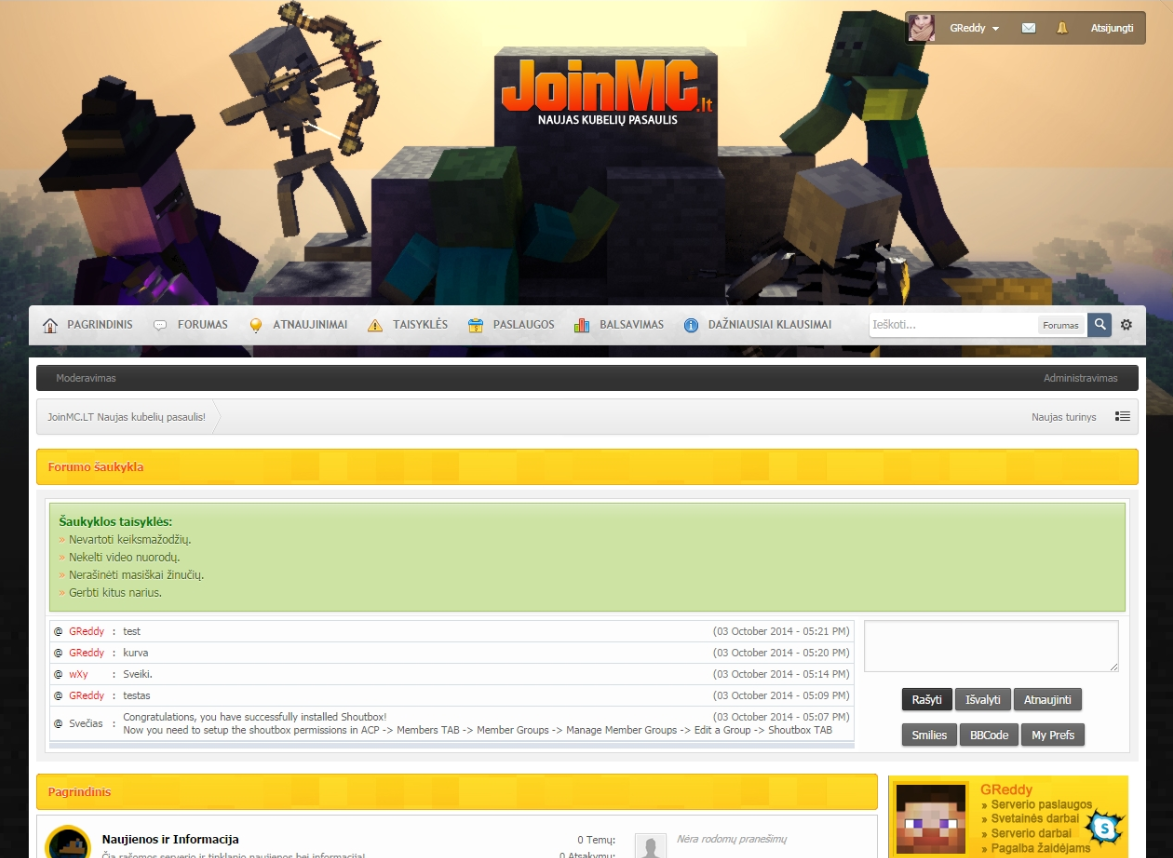This screenshot has height=858, width=1173.
Task: Open the Balsavimas menu item
Action: 632,325
